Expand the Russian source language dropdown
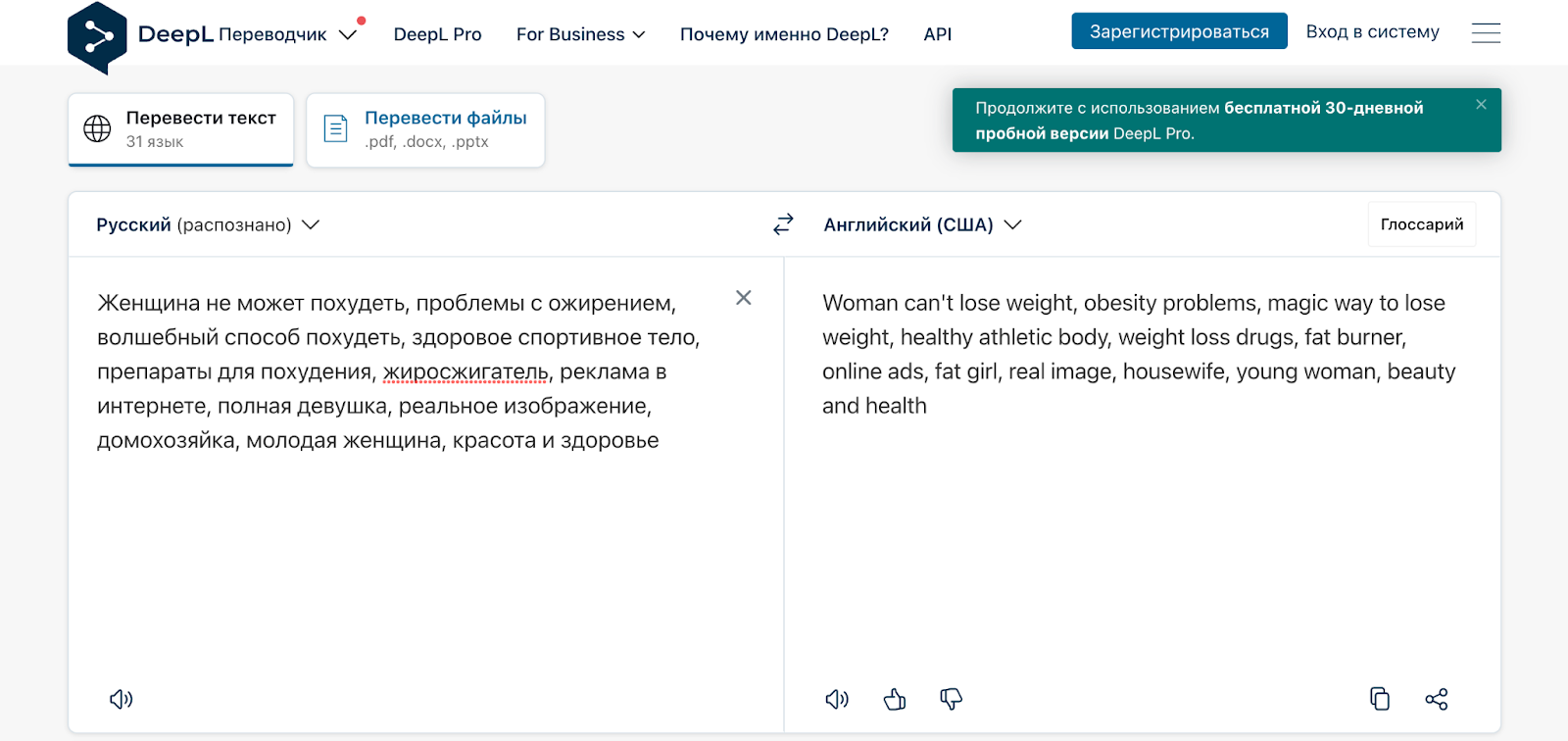1568x741 pixels. coord(208,224)
